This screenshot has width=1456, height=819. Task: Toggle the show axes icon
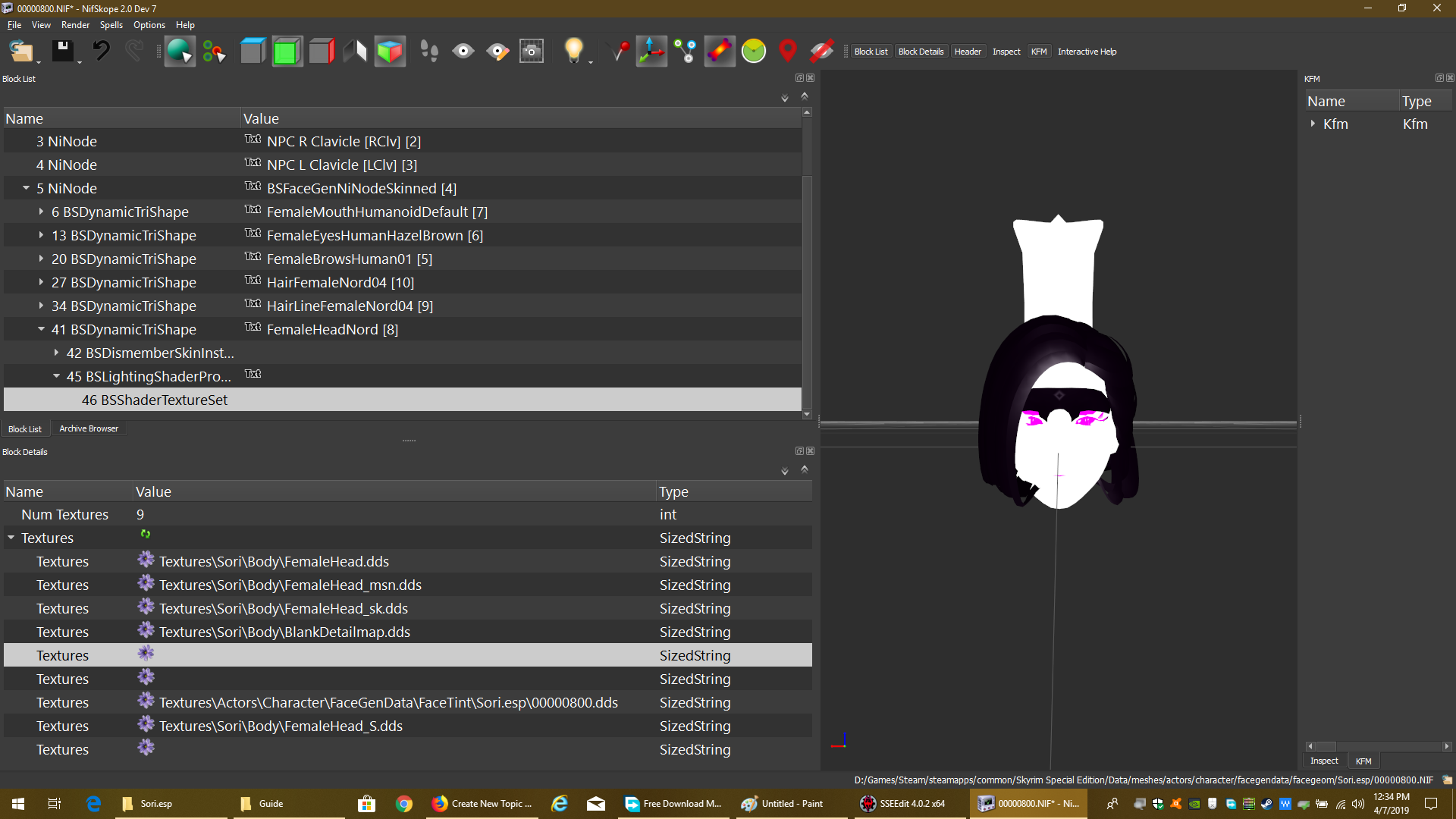tap(651, 52)
